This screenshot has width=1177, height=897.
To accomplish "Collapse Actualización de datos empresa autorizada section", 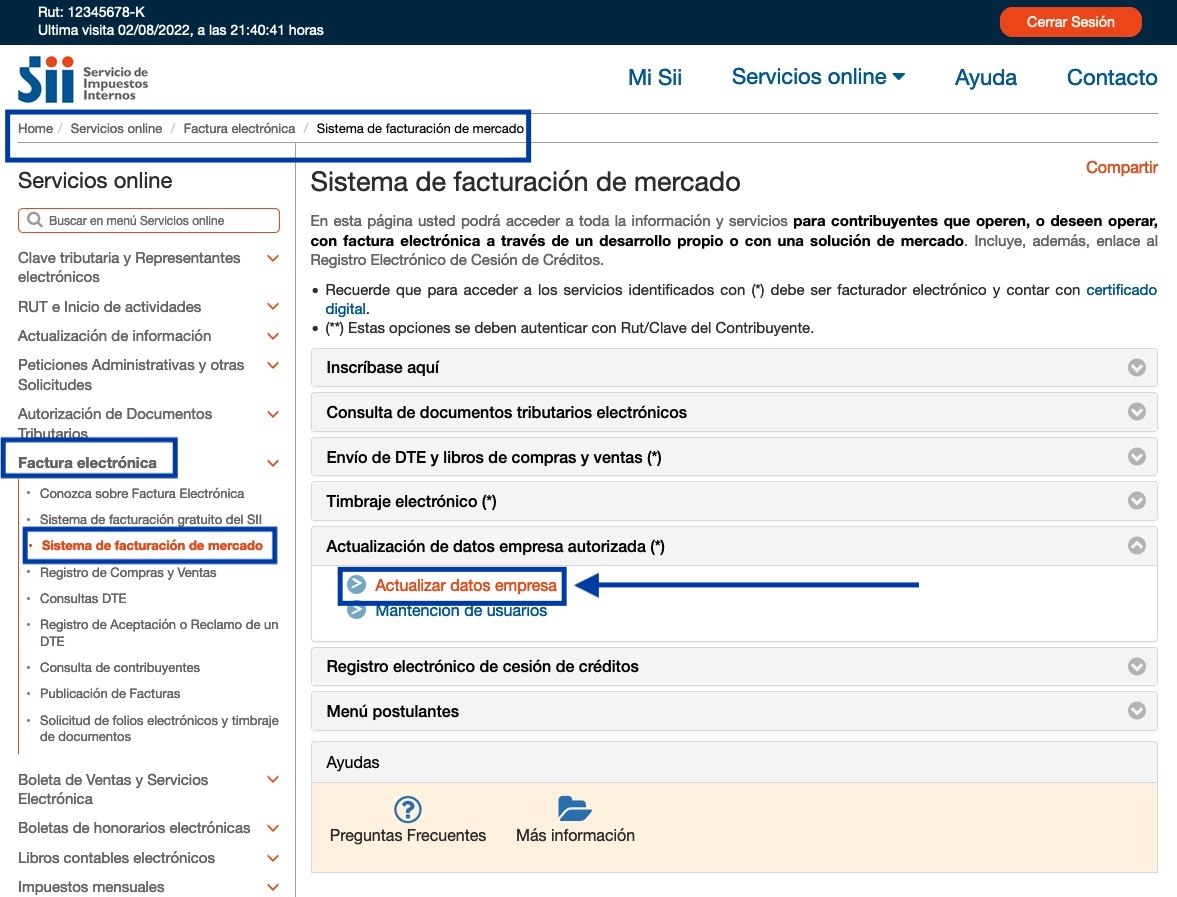I will [1136, 546].
